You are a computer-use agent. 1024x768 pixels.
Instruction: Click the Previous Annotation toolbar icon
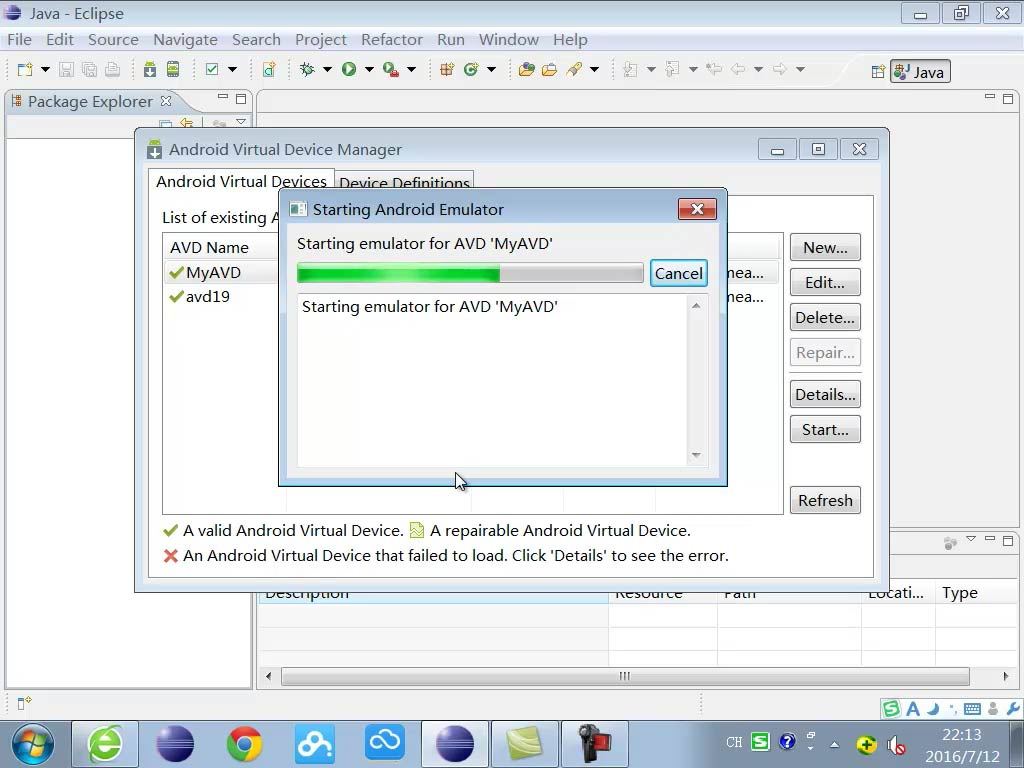(x=672, y=69)
